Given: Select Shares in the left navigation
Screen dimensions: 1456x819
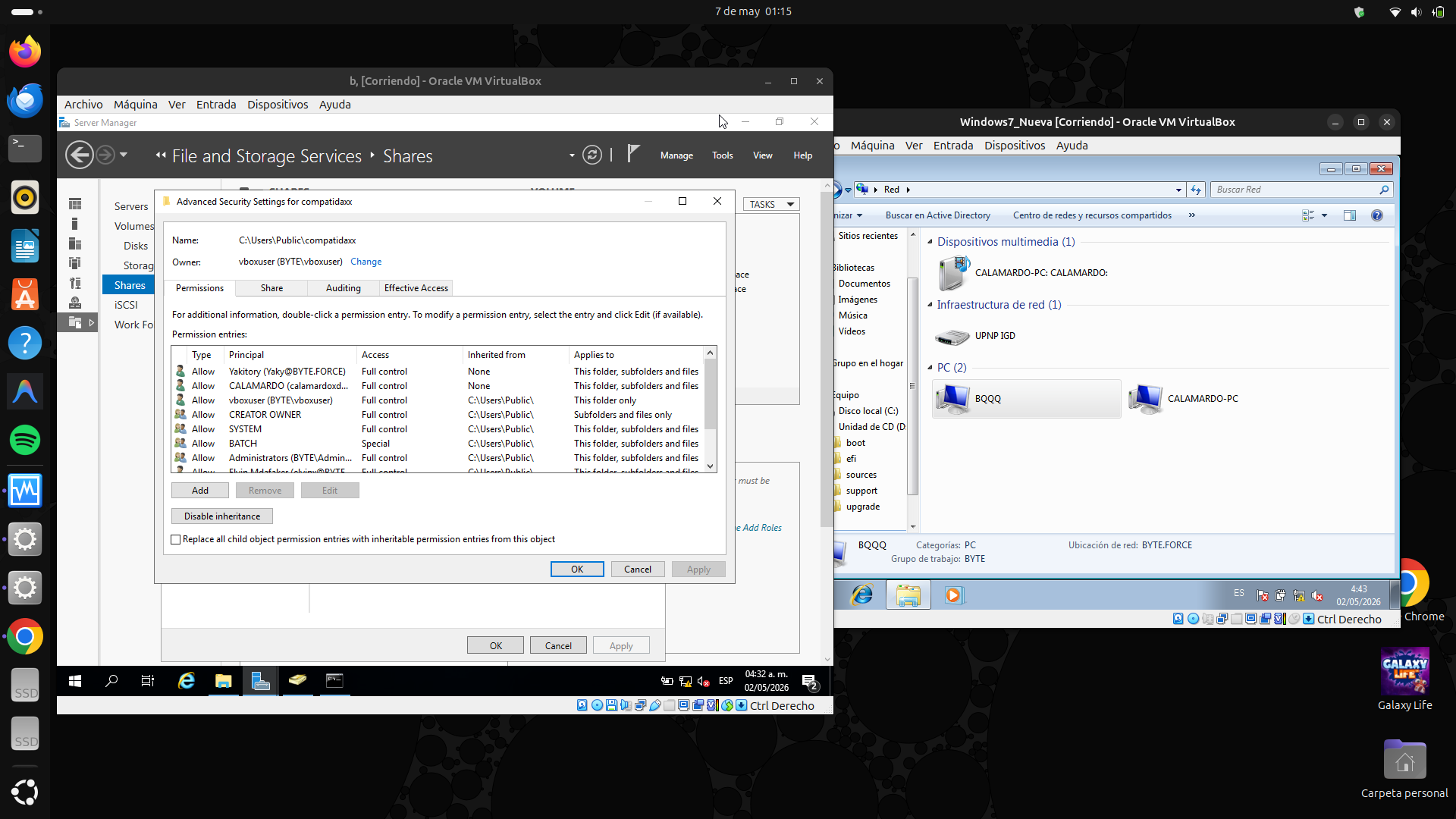Looking at the screenshot, I should [x=129, y=285].
